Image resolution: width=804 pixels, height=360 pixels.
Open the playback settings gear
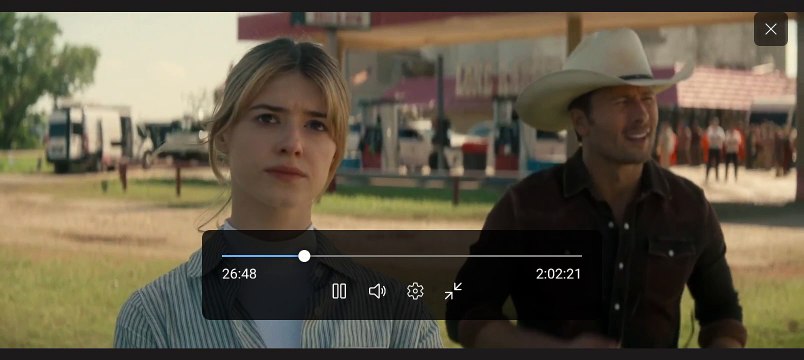point(415,291)
